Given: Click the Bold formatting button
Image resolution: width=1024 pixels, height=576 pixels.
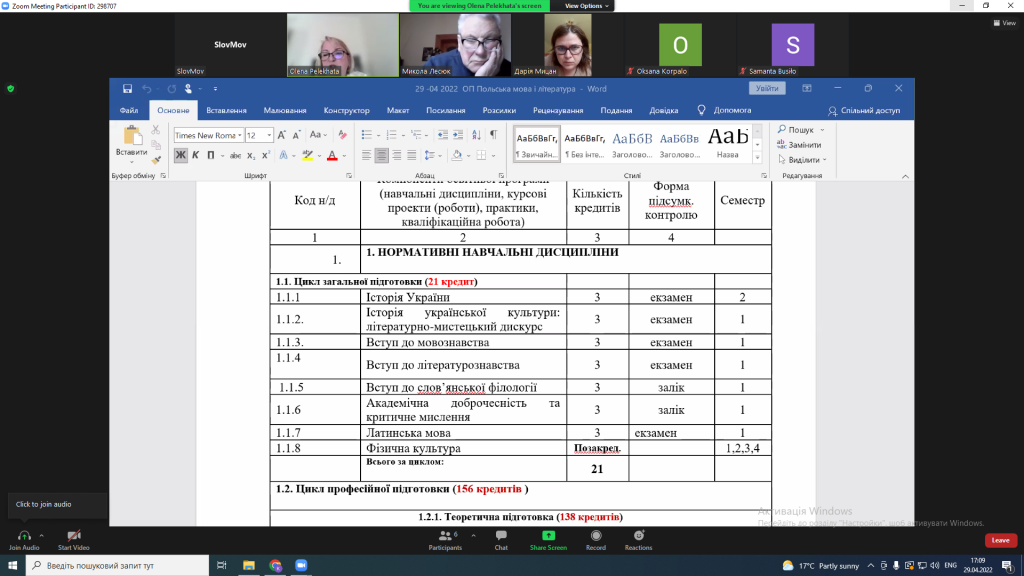Looking at the screenshot, I should coord(181,155).
